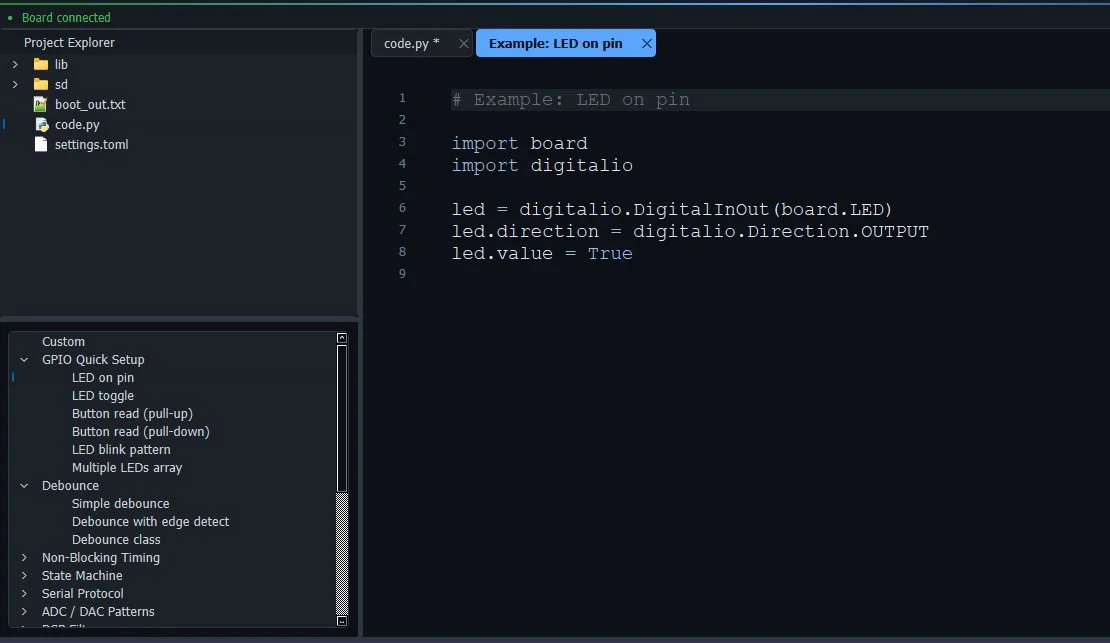Click empty line 9 in the editor
The image size is (1110, 643).
click(x=779, y=274)
